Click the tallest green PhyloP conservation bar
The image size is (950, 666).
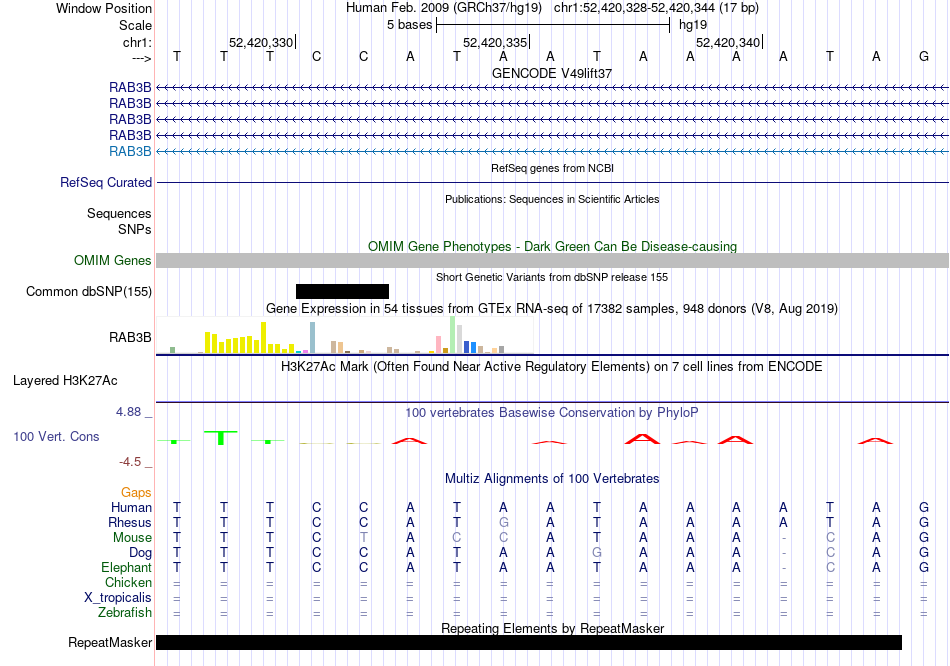click(x=221, y=438)
